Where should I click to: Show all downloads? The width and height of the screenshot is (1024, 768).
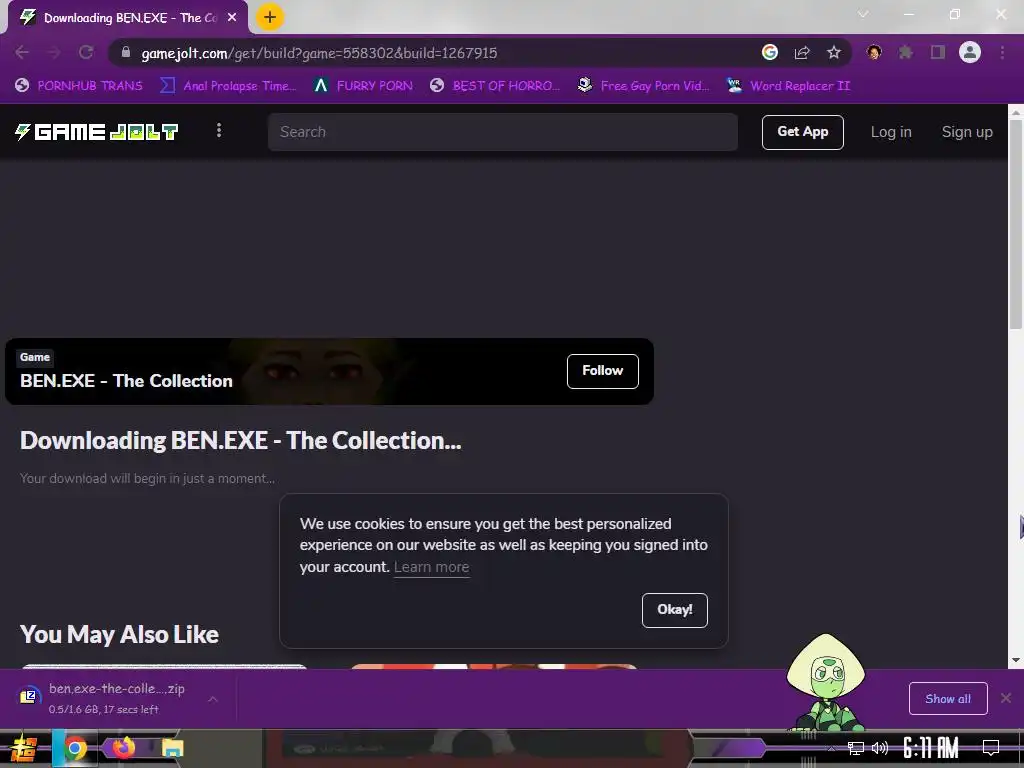coord(948,699)
